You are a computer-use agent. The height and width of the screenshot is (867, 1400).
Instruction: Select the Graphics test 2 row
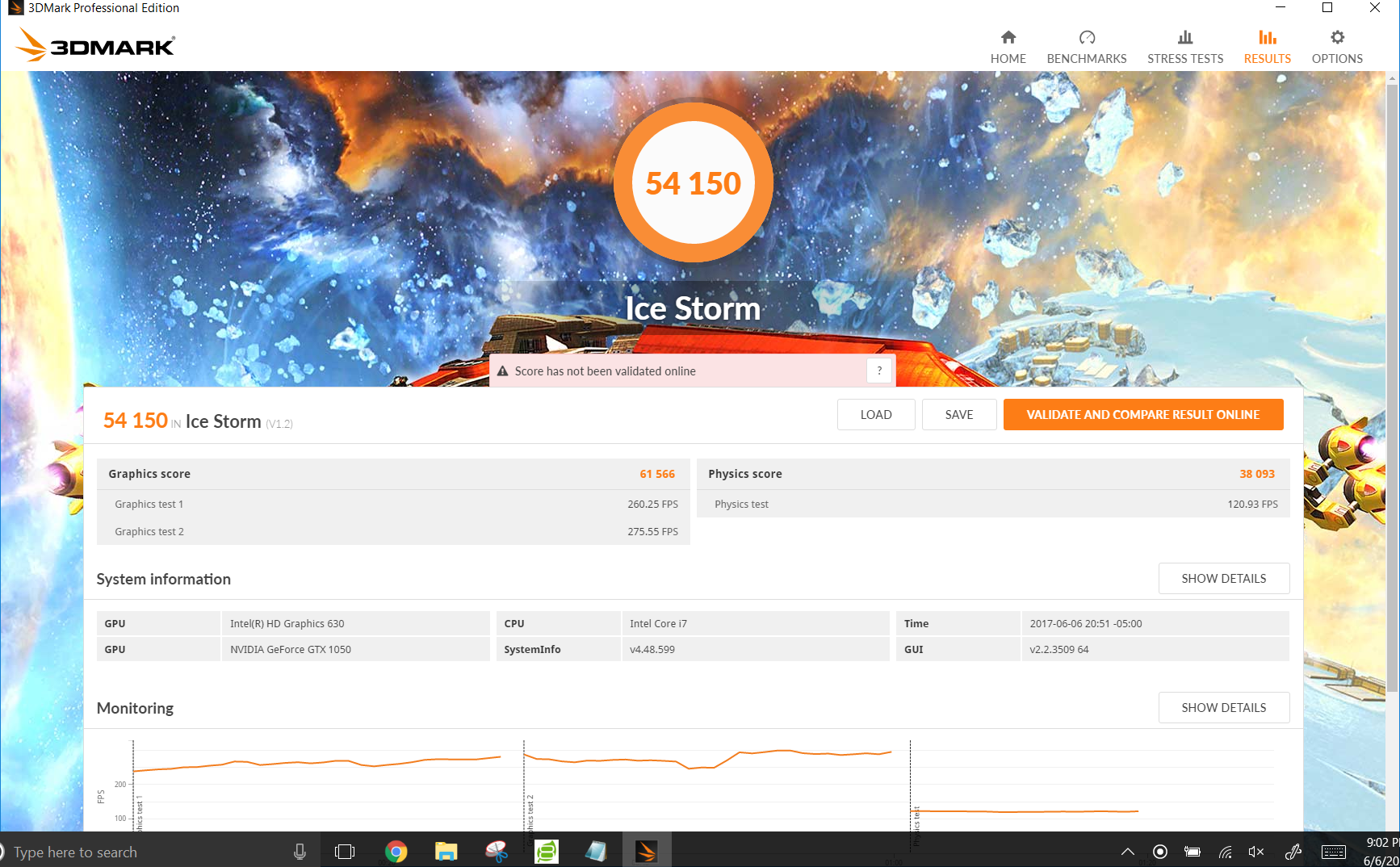[393, 531]
